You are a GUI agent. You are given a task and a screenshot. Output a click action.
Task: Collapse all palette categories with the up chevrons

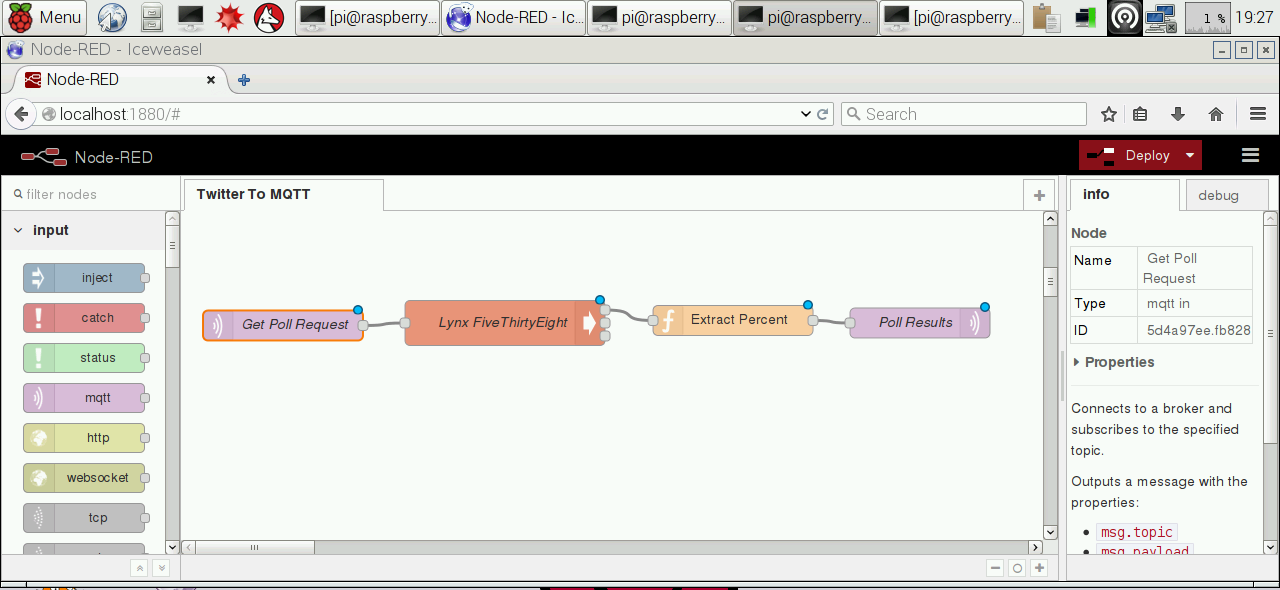tap(140, 568)
